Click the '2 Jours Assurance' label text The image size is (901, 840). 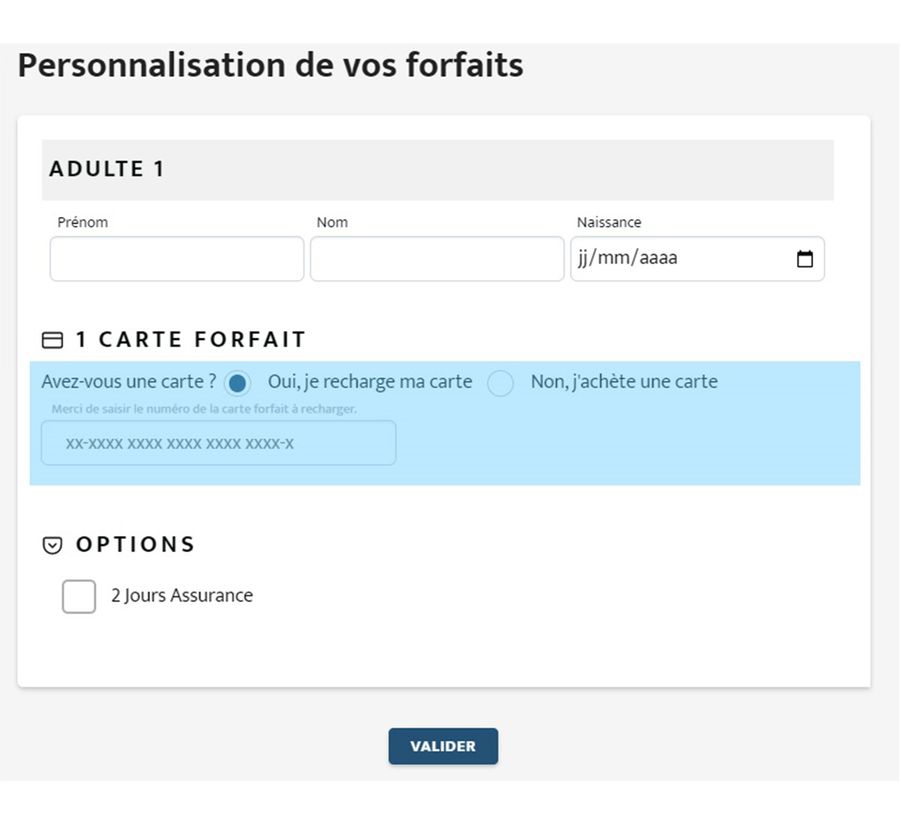(x=182, y=596)
